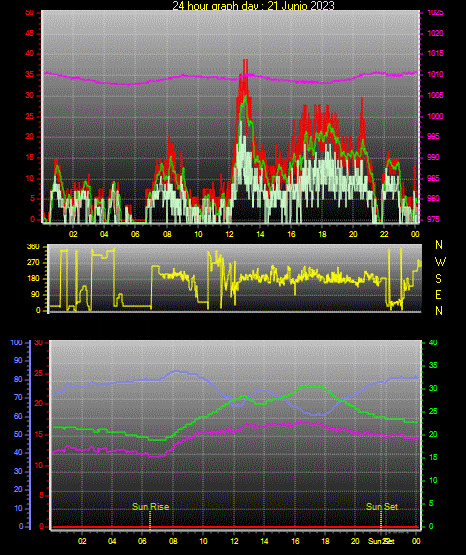Click the E wind direction letter
This screenshot has width=466, height=555.
pyautogui.click(x=438, y=294)
